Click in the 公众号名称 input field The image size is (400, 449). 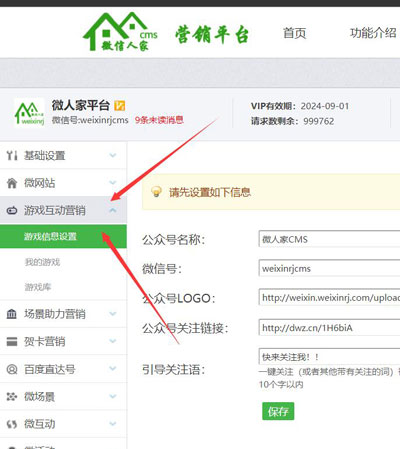(x=329, y=239)
